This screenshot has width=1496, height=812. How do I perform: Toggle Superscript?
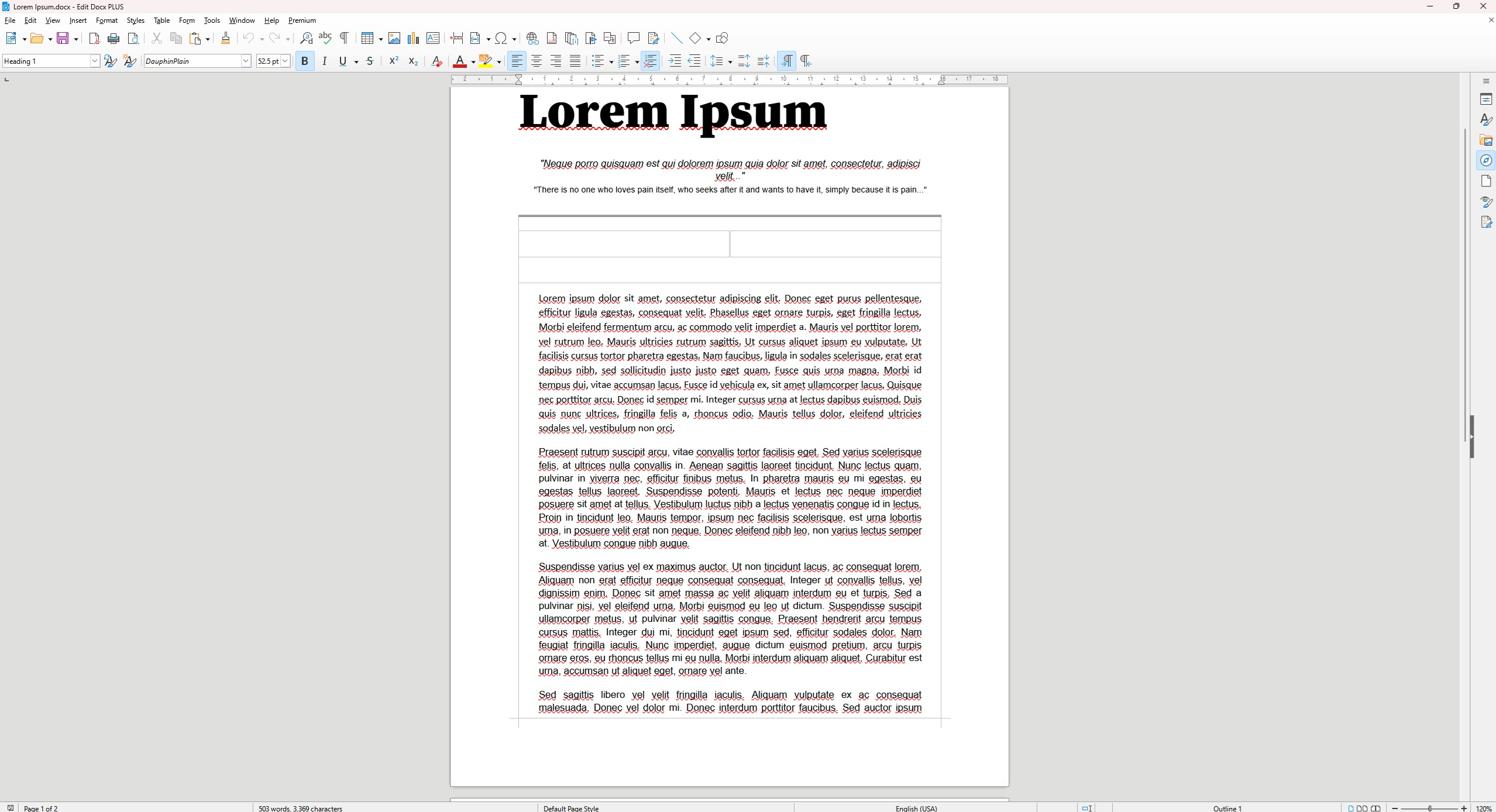(394, 61)
